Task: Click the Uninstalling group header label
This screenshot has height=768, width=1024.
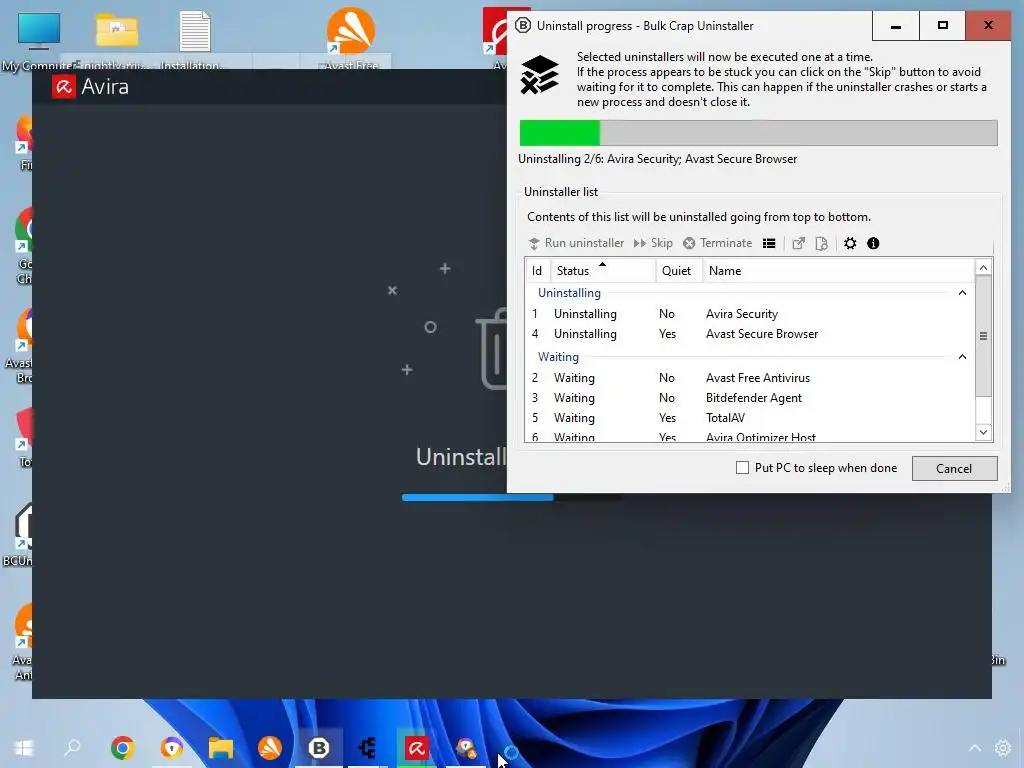Action: [569, 293]
